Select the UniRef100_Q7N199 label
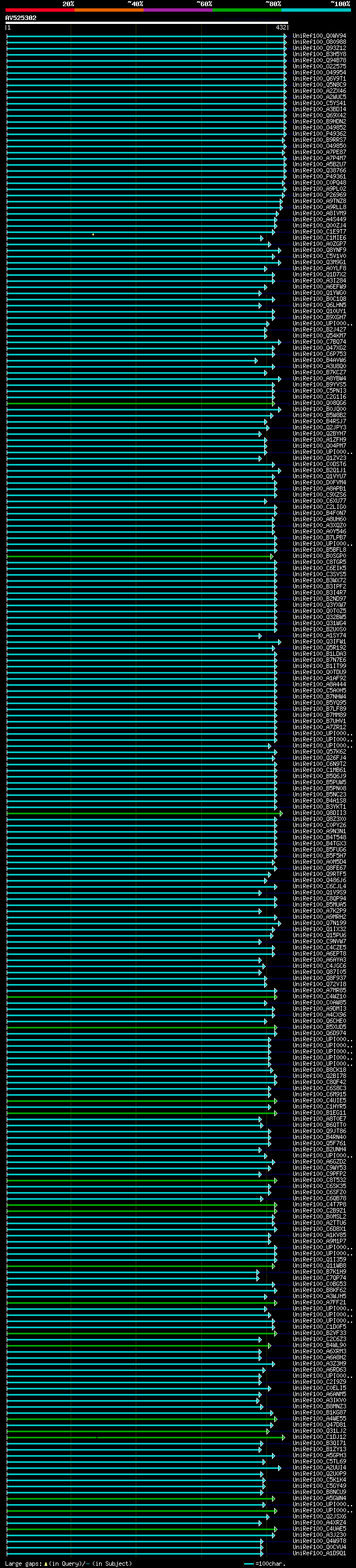 pyautogui.click(x=319, y=923)
